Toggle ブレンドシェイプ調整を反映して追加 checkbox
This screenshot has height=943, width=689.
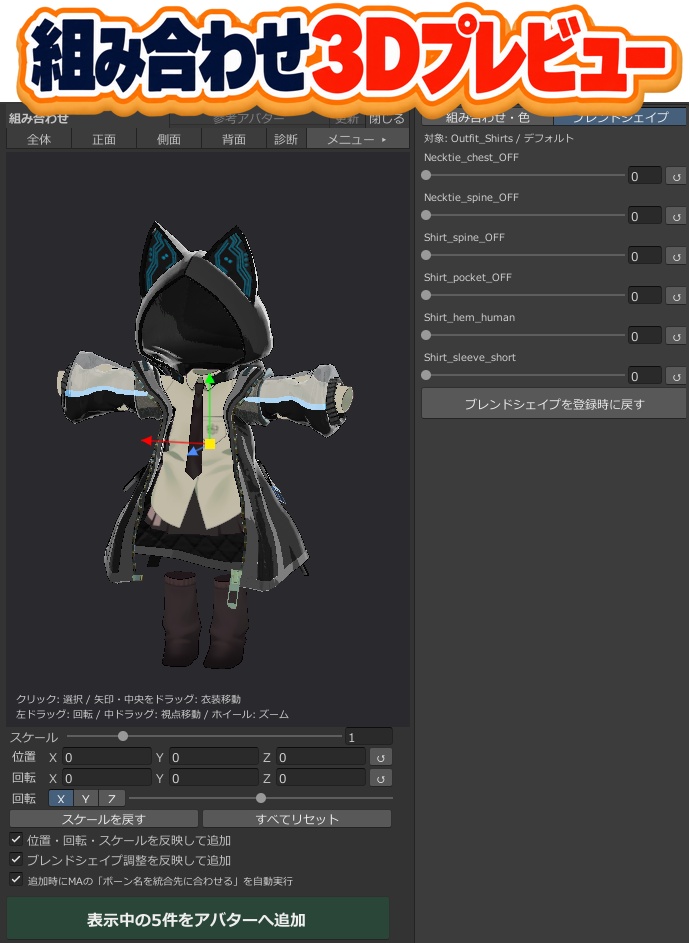(x=16, y=859)
